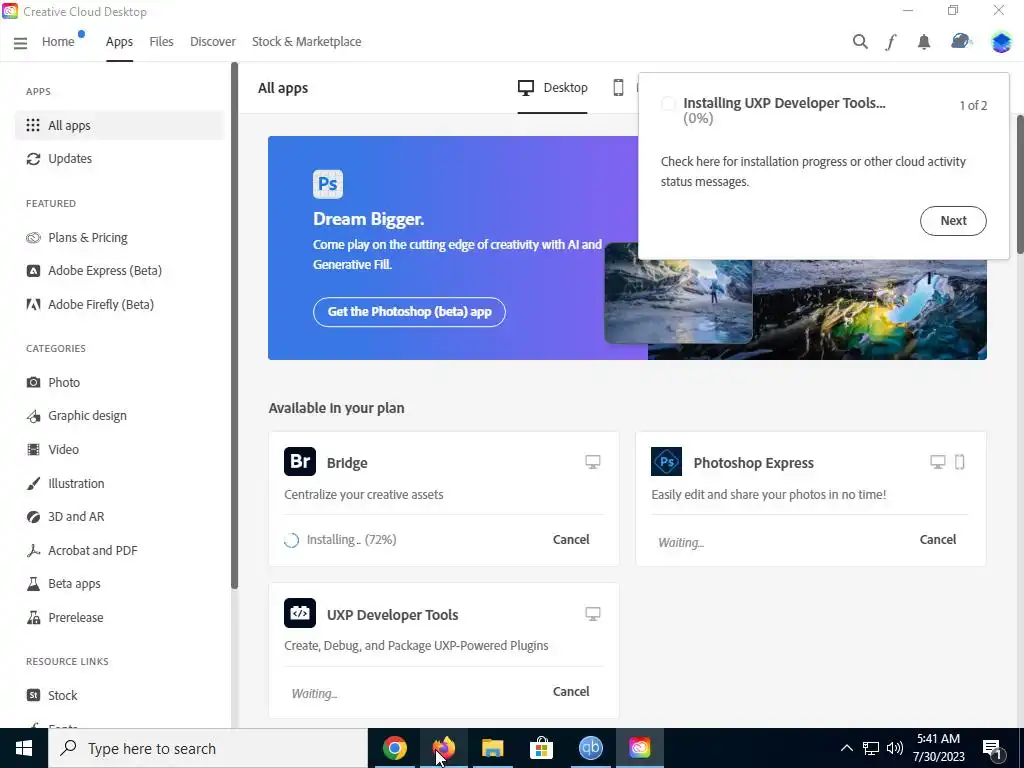
Task: Open the Home tab
Action: click(58, 42)
